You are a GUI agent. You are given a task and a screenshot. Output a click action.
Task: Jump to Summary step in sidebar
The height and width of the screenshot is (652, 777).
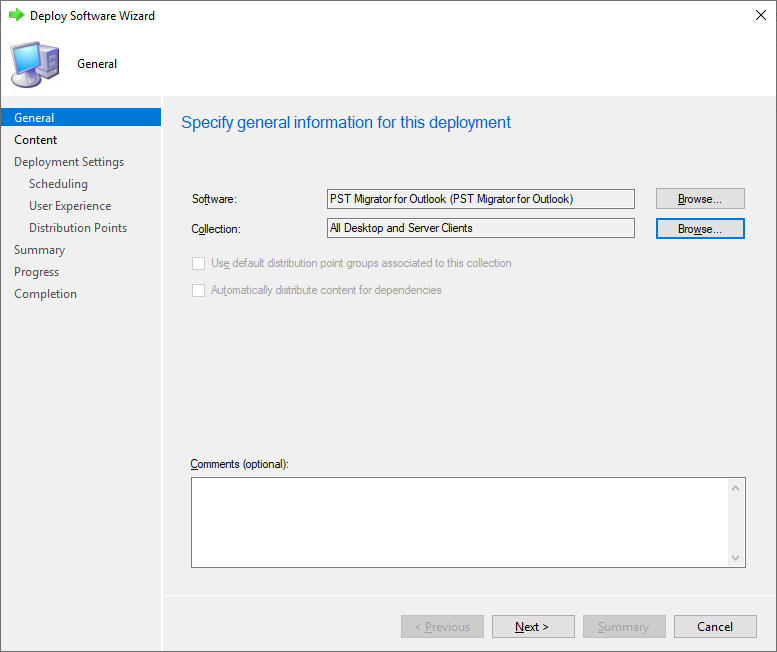pos(39,250)
